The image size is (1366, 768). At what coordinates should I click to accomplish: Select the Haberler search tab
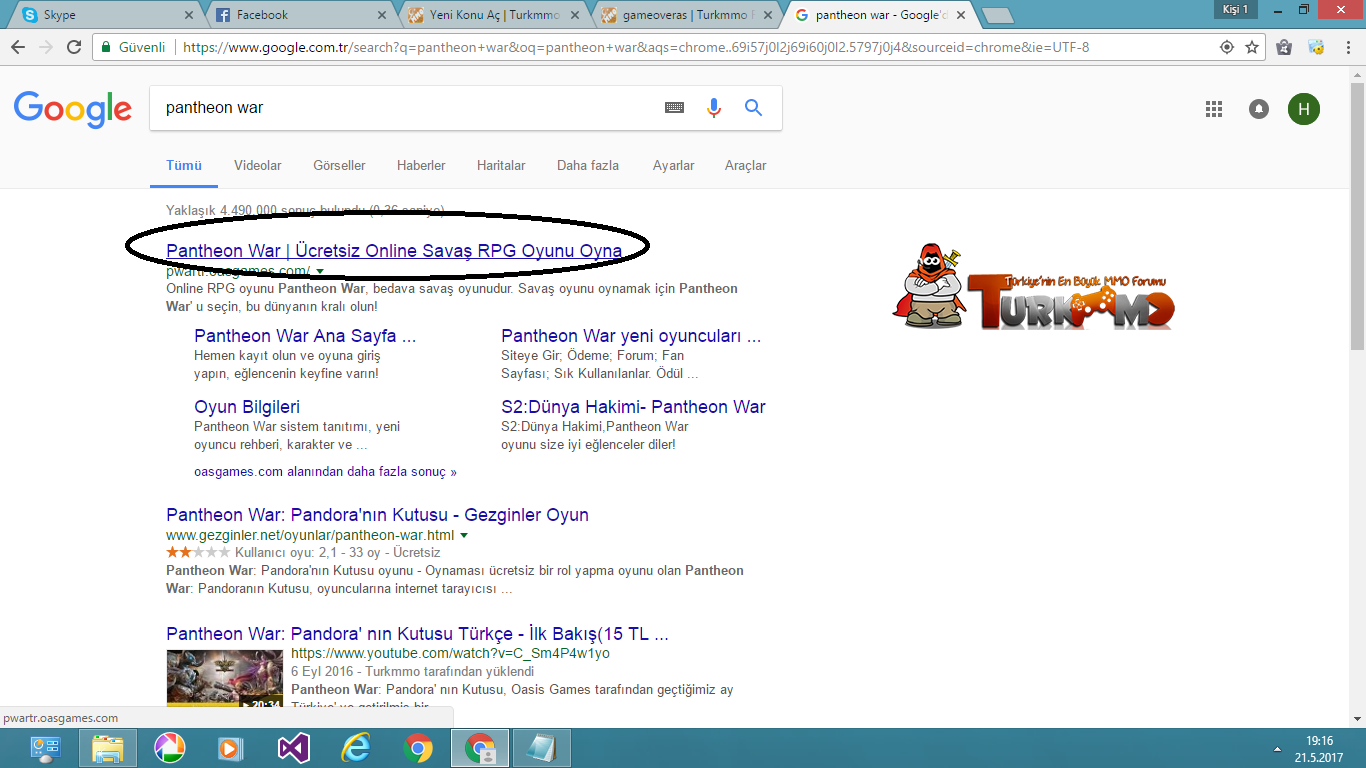click(421, 165)
